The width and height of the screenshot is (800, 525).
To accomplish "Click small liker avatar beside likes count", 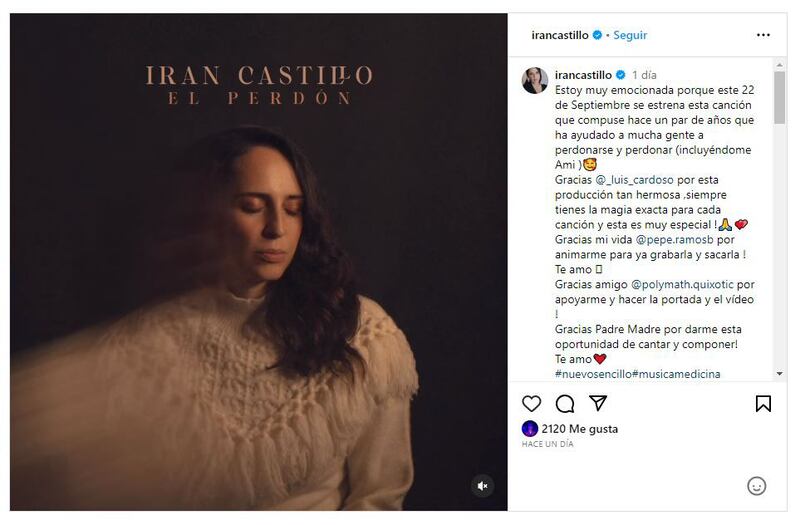I will click(530, 429).
